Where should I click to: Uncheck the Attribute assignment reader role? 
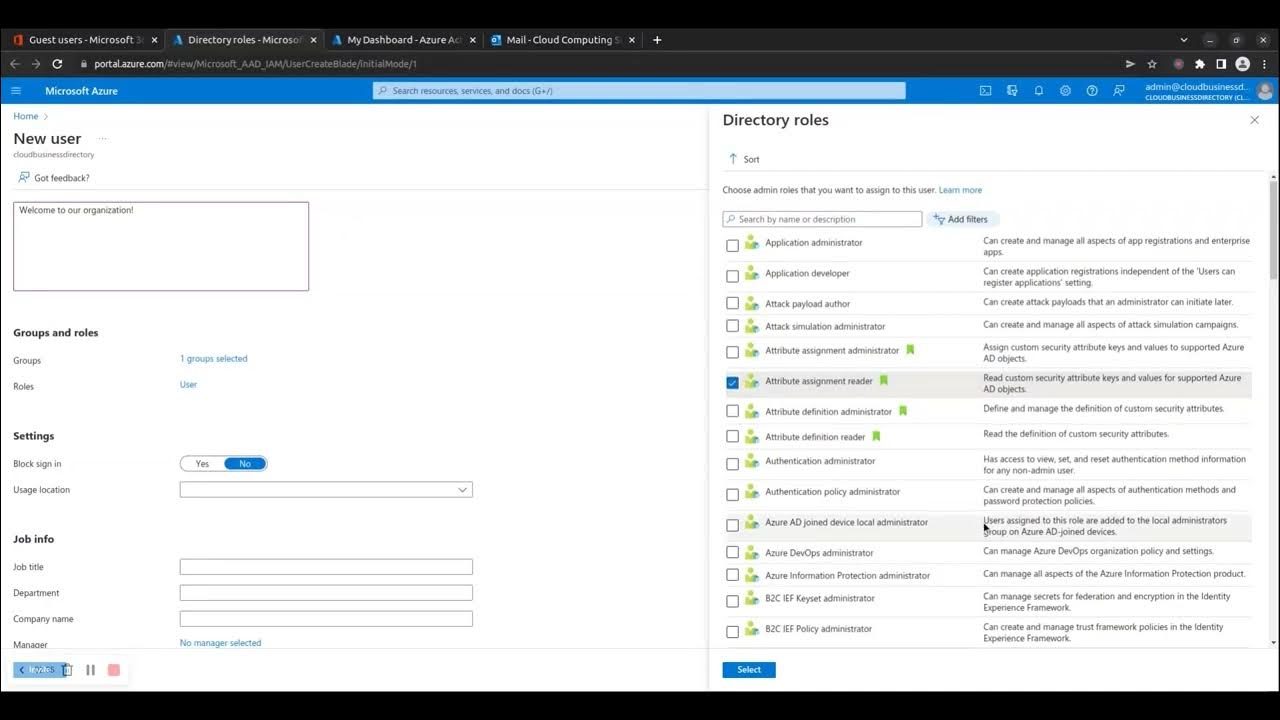point(733,383)
